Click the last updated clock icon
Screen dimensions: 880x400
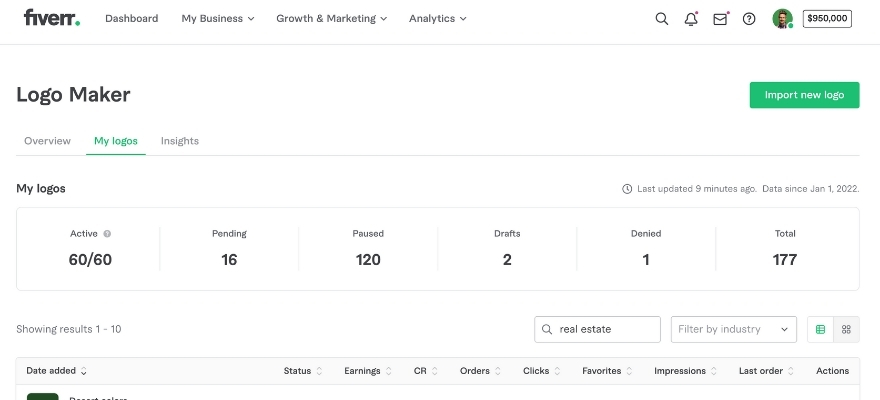pos(627,189)
